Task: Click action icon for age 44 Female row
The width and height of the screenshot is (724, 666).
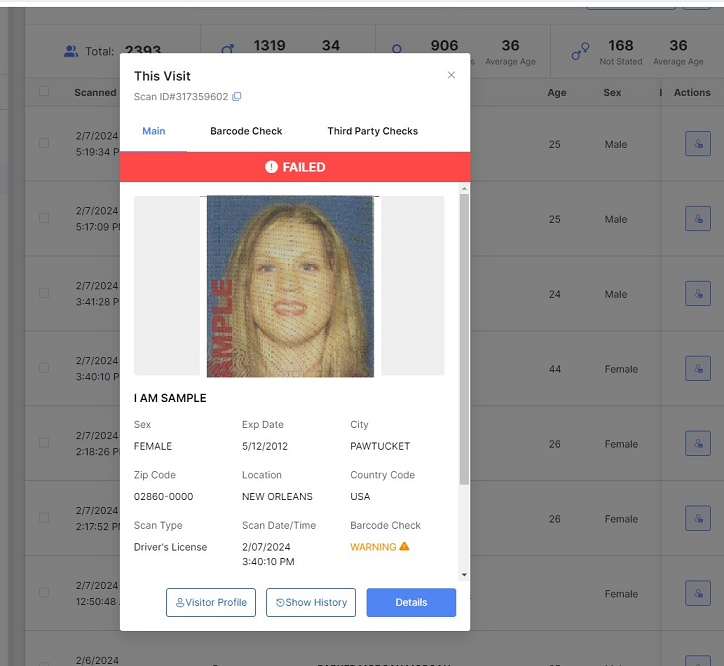Action: point(698,369)
